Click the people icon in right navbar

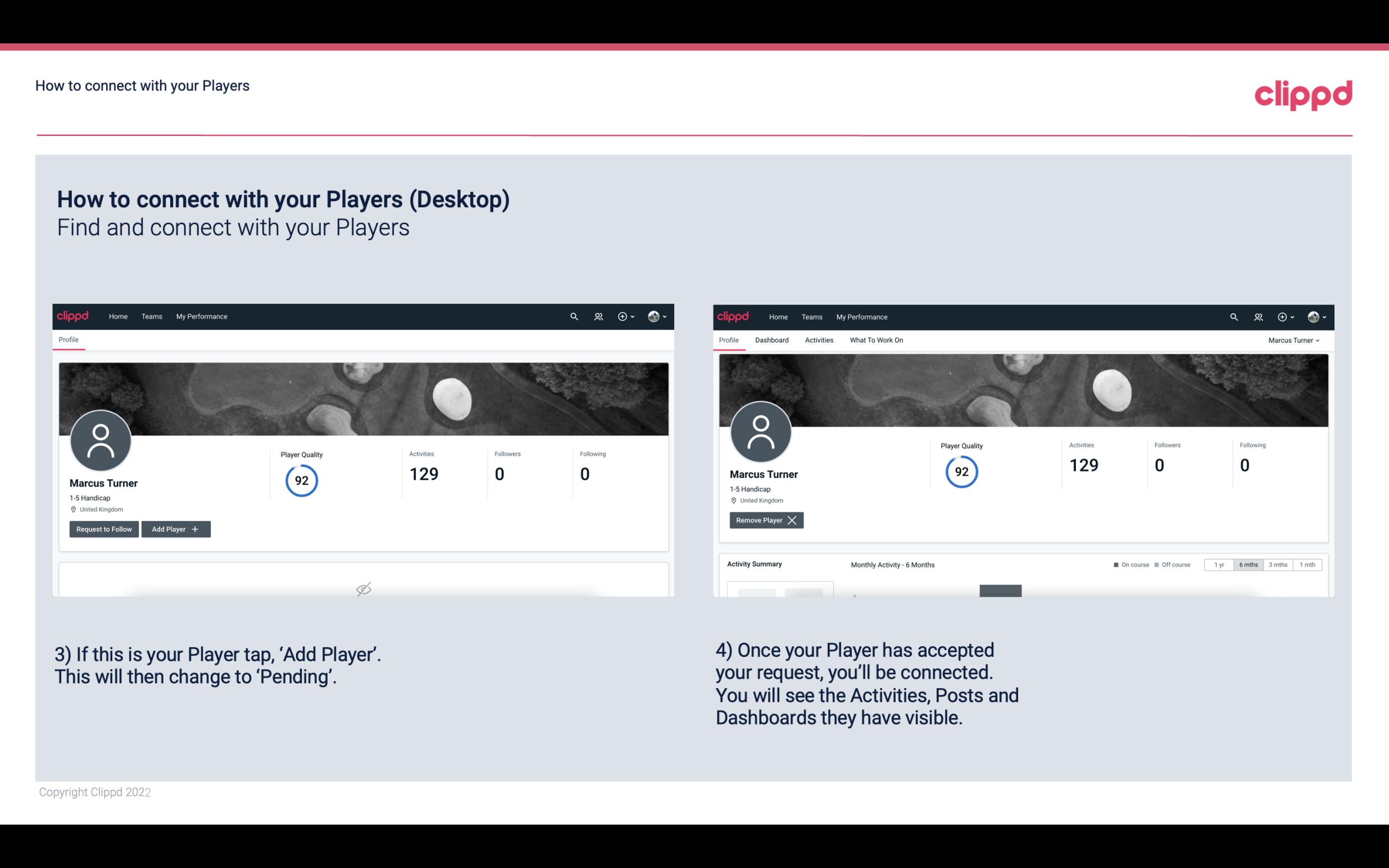coord(1258,317)
